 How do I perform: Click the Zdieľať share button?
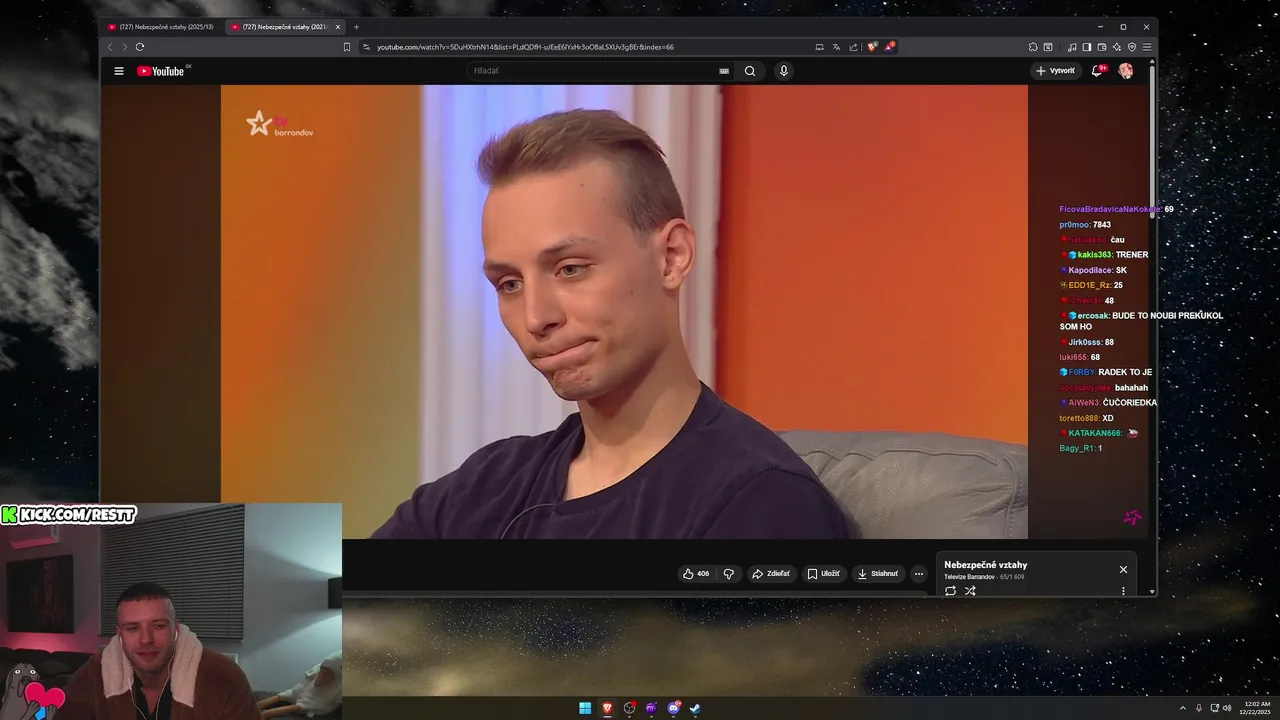771,574
